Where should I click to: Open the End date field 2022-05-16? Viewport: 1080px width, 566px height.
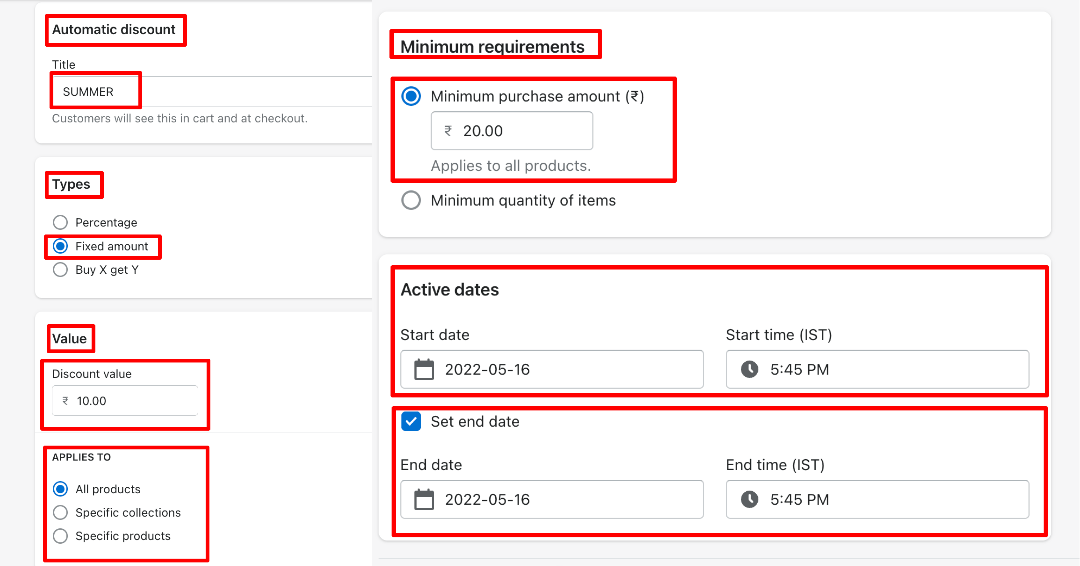tap(552, 500)
